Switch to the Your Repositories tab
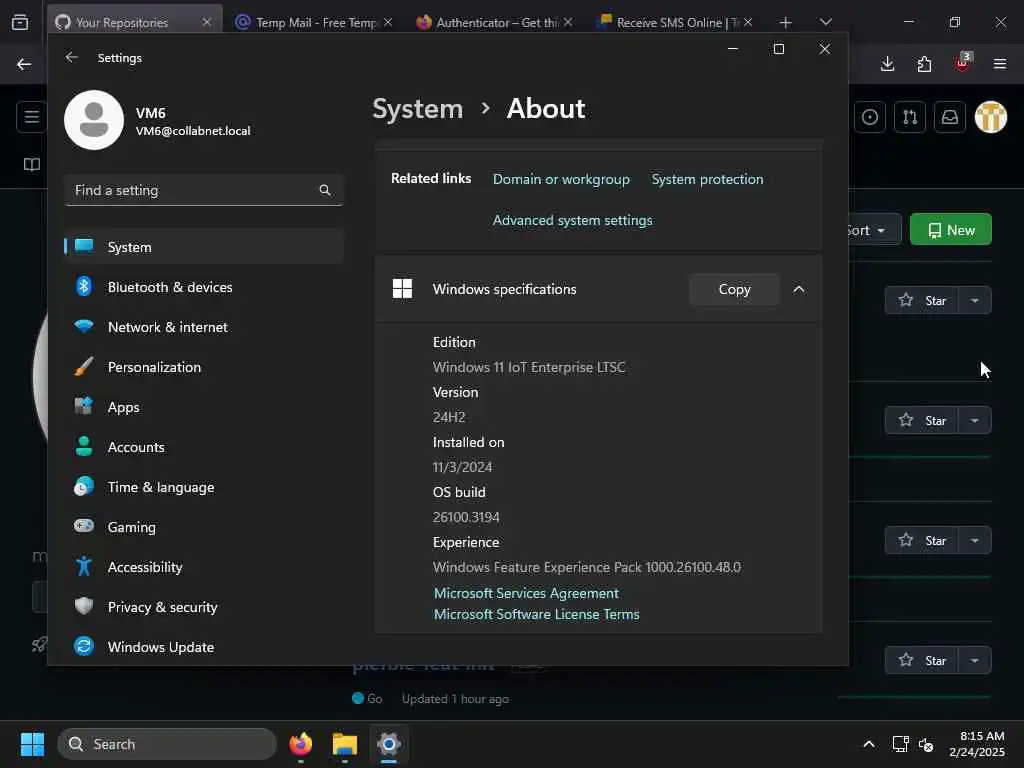 click(x=121, y=22)
